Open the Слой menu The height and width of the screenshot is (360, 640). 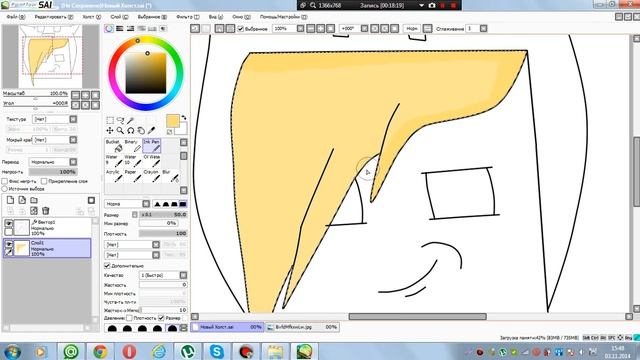[x=119, y=17]
